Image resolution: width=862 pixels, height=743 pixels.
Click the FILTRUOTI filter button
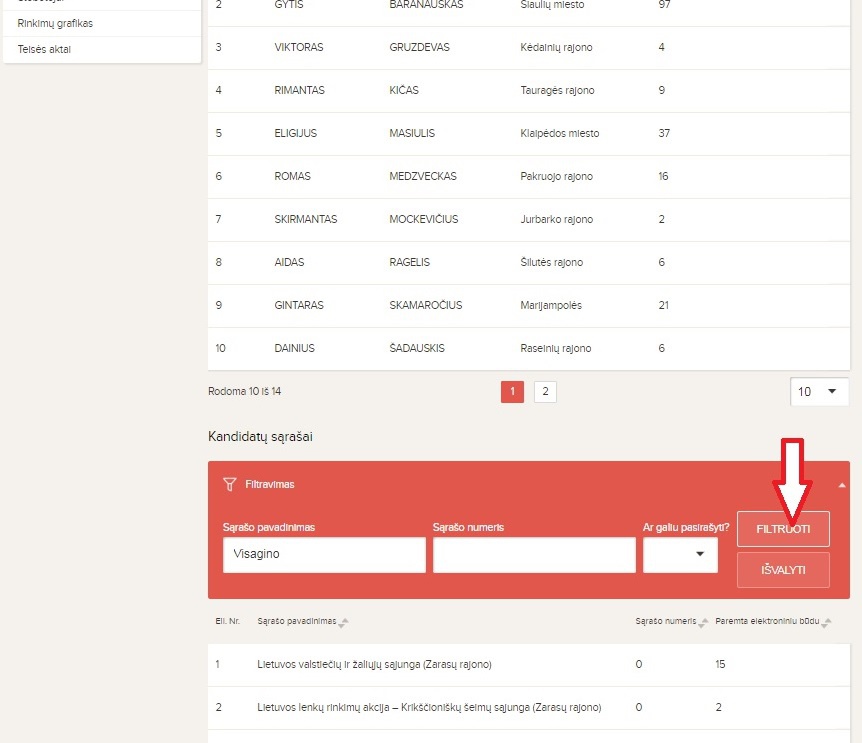coord(783,529)
